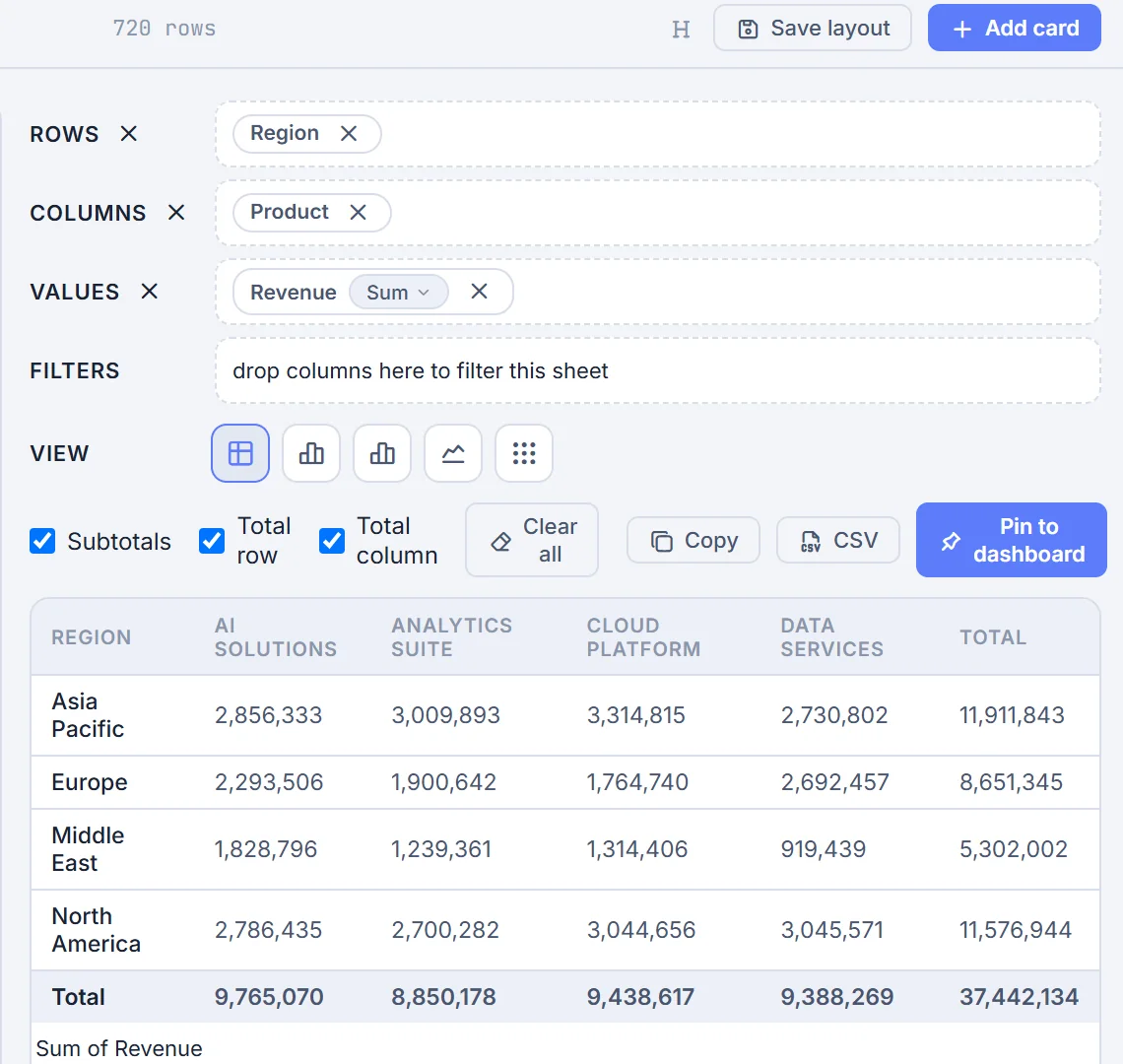Click the CLOUD PLATFORM column header
This screenshot has width=1123, height=1064.
[x=644, y=637]
